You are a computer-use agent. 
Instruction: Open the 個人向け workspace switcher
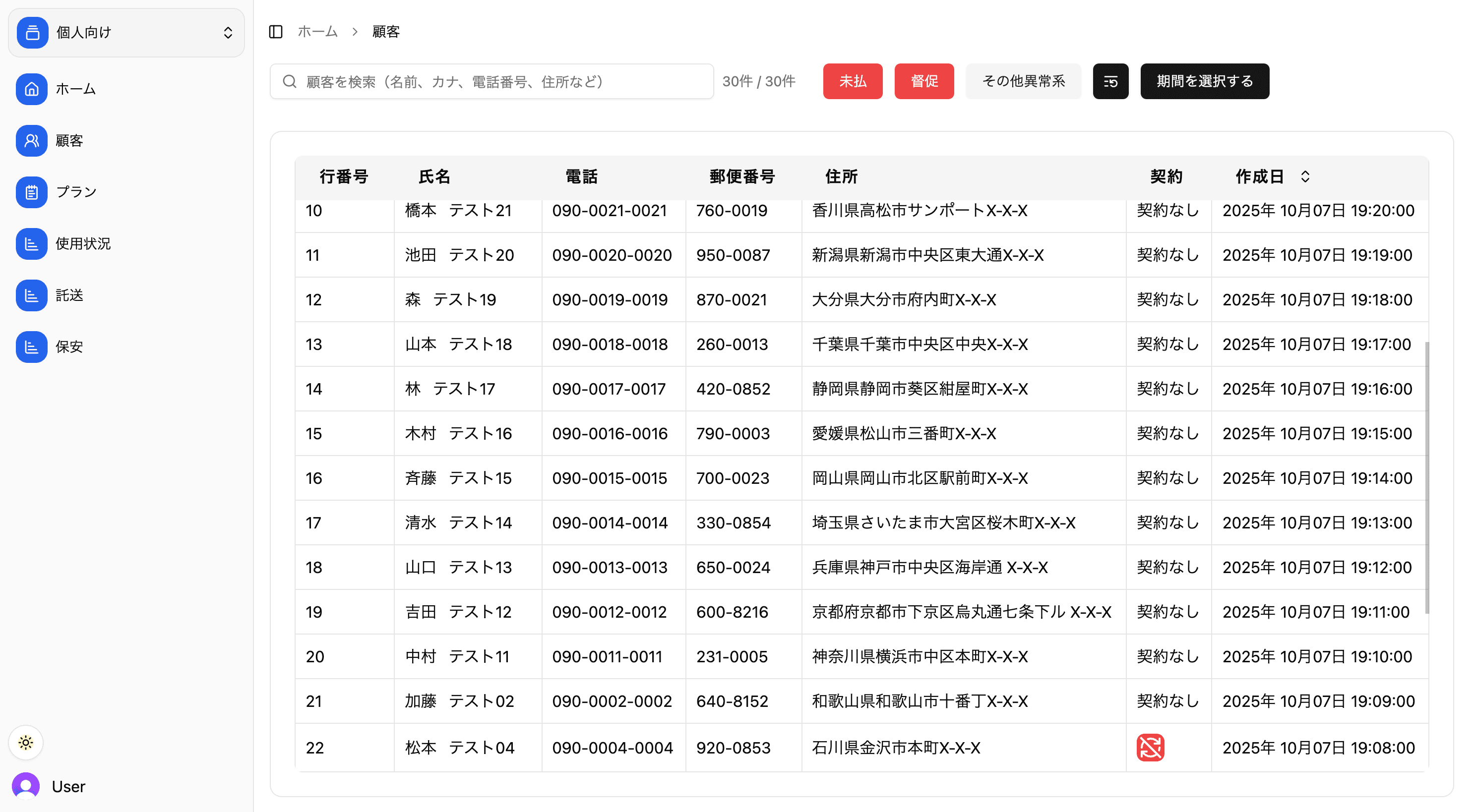(x=125, y=33)
